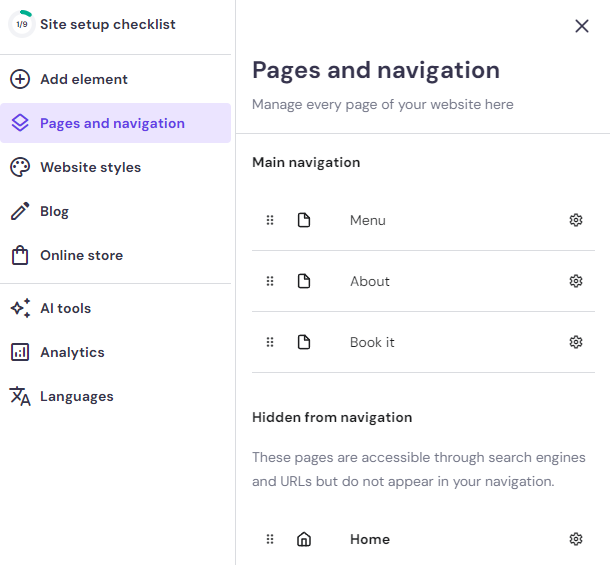Click the setup progress circle indicator
The height and width of the screenshot is (565, 610).
coord(21,24)
